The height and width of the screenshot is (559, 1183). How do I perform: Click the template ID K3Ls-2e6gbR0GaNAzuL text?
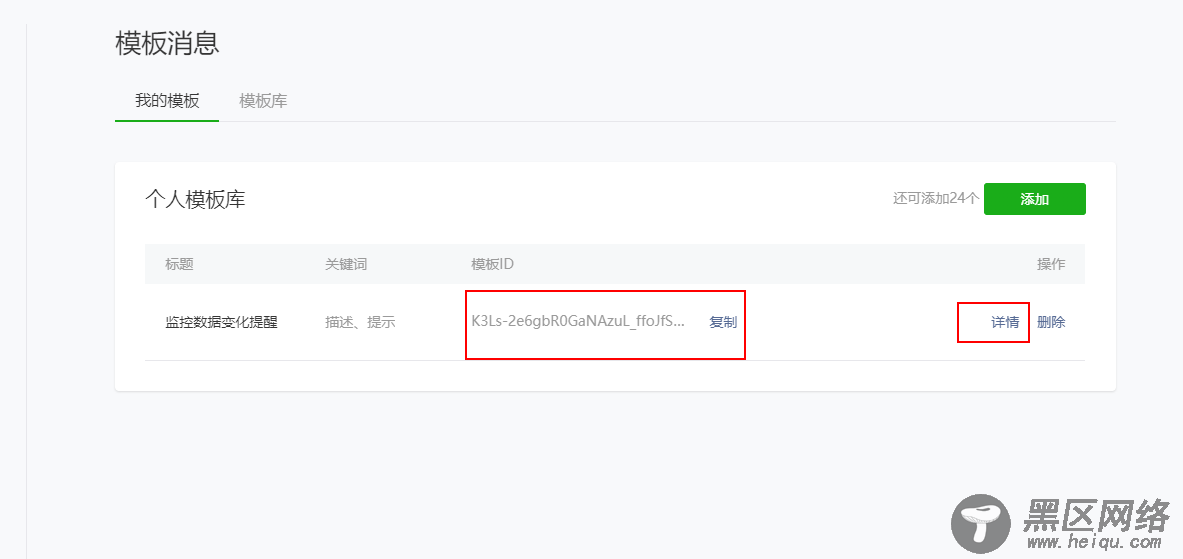point(578,322)
